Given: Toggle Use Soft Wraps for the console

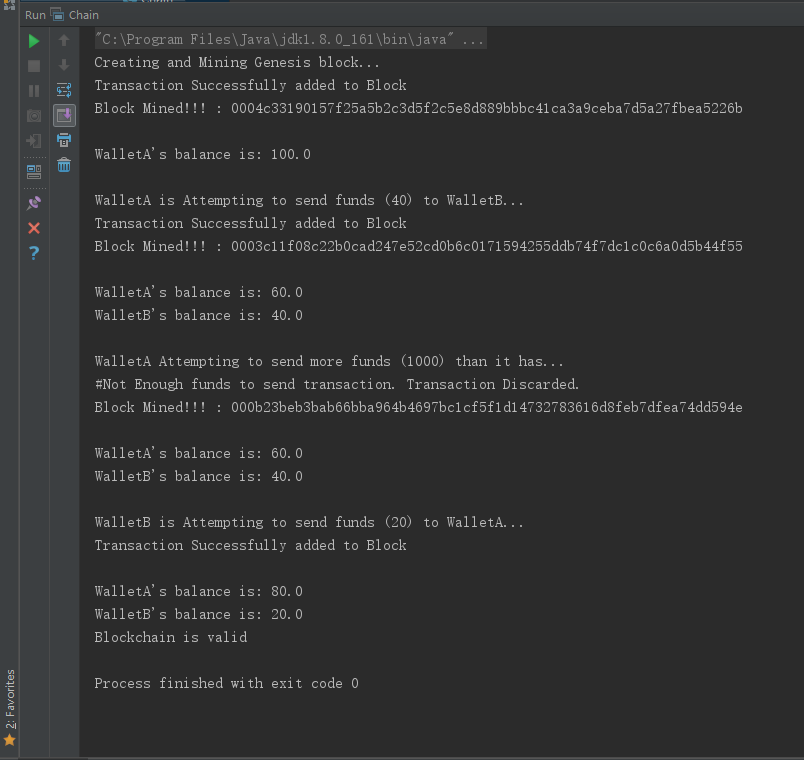Looking at the screenshot, I should click(x=64, y=90).
